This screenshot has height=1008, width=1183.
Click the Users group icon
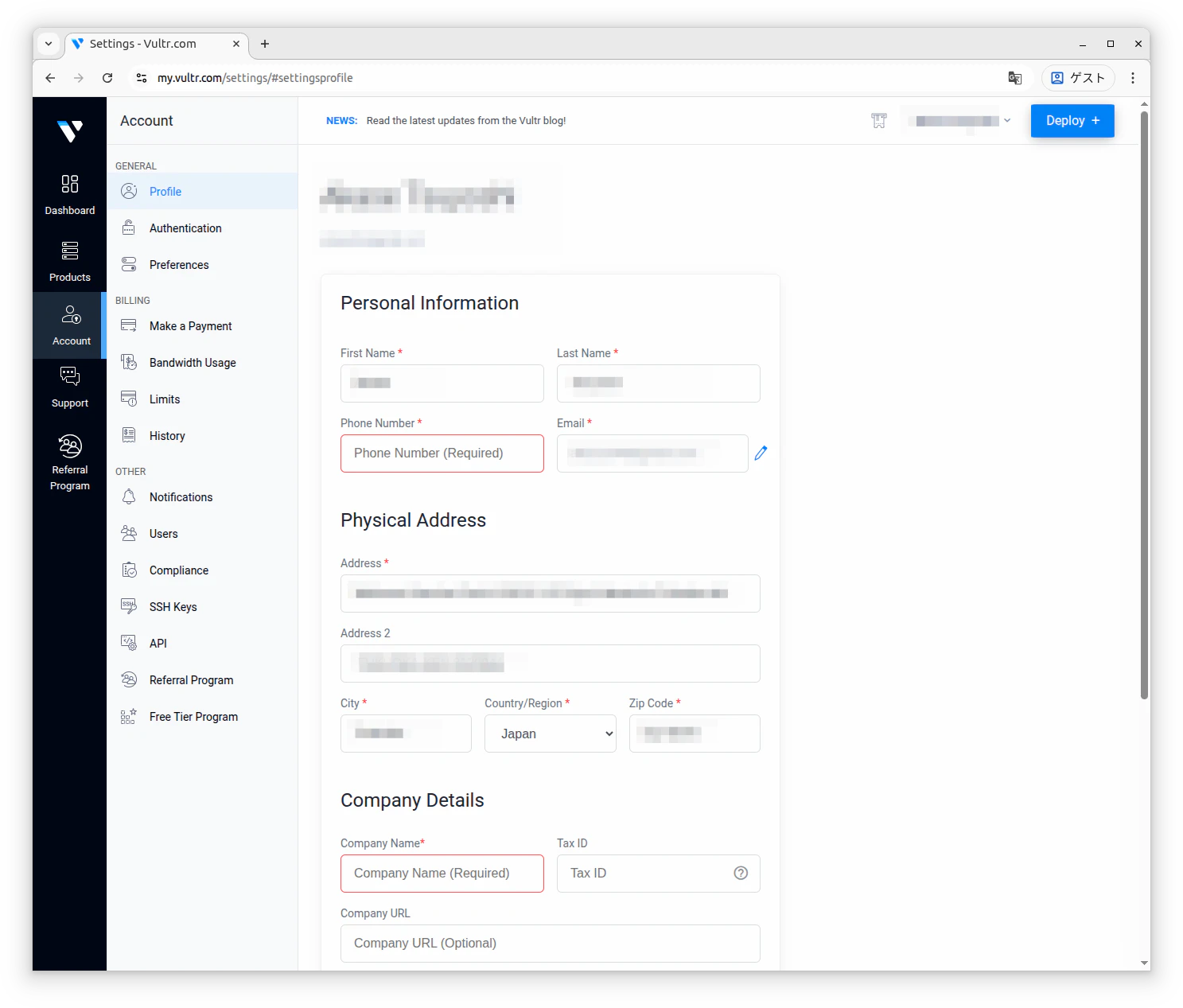click(129, 533)
